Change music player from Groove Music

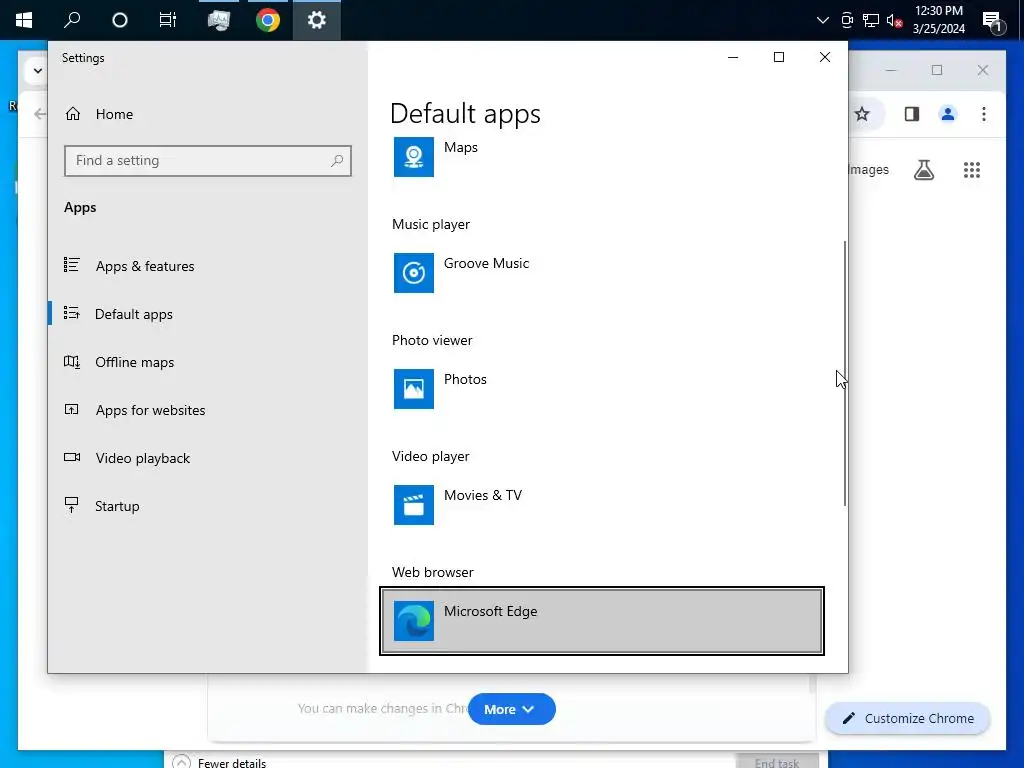click(601, 273)
